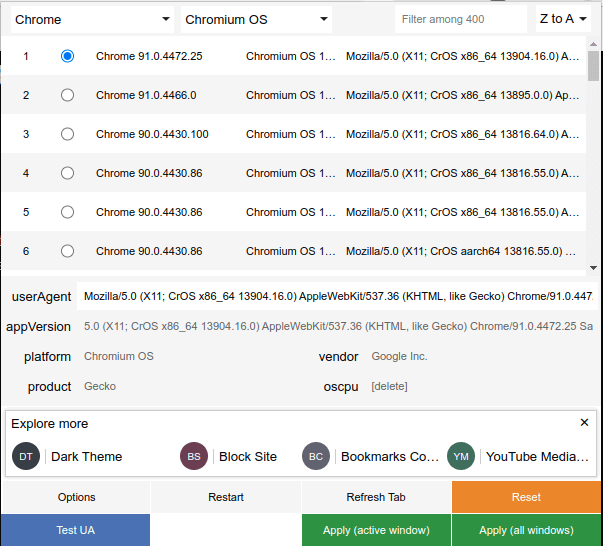The image size is (603, 546).
Task: Click the list scrollbar up arrow
Action: 593,44
